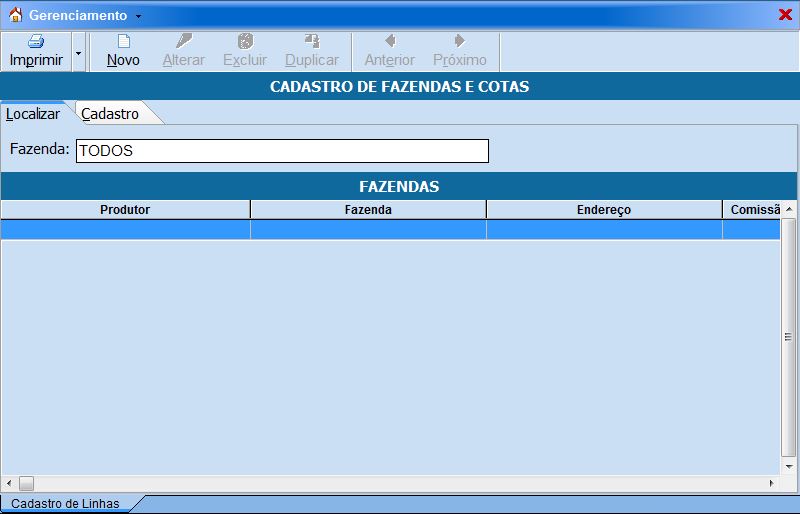Image resolution: width=800 pixels, height=514 pixels.
Task: Open the Cadastro tab
Action: tap(110, 114)
